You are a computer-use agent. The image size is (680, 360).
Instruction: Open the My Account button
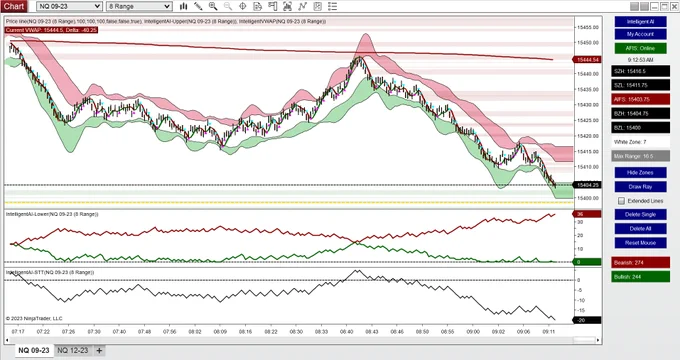[x=641, y=34]
